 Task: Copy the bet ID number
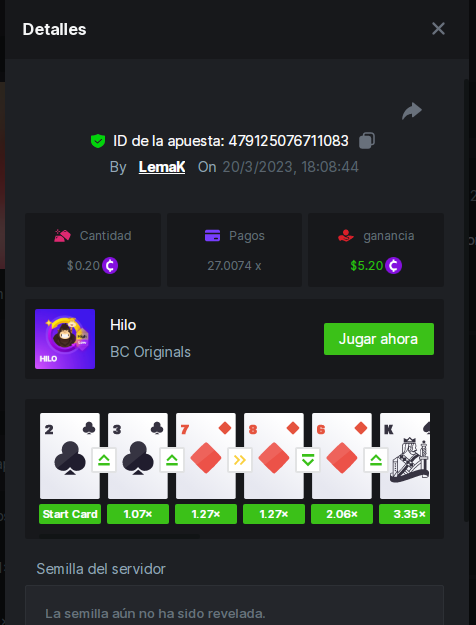[x=366, y=141]
